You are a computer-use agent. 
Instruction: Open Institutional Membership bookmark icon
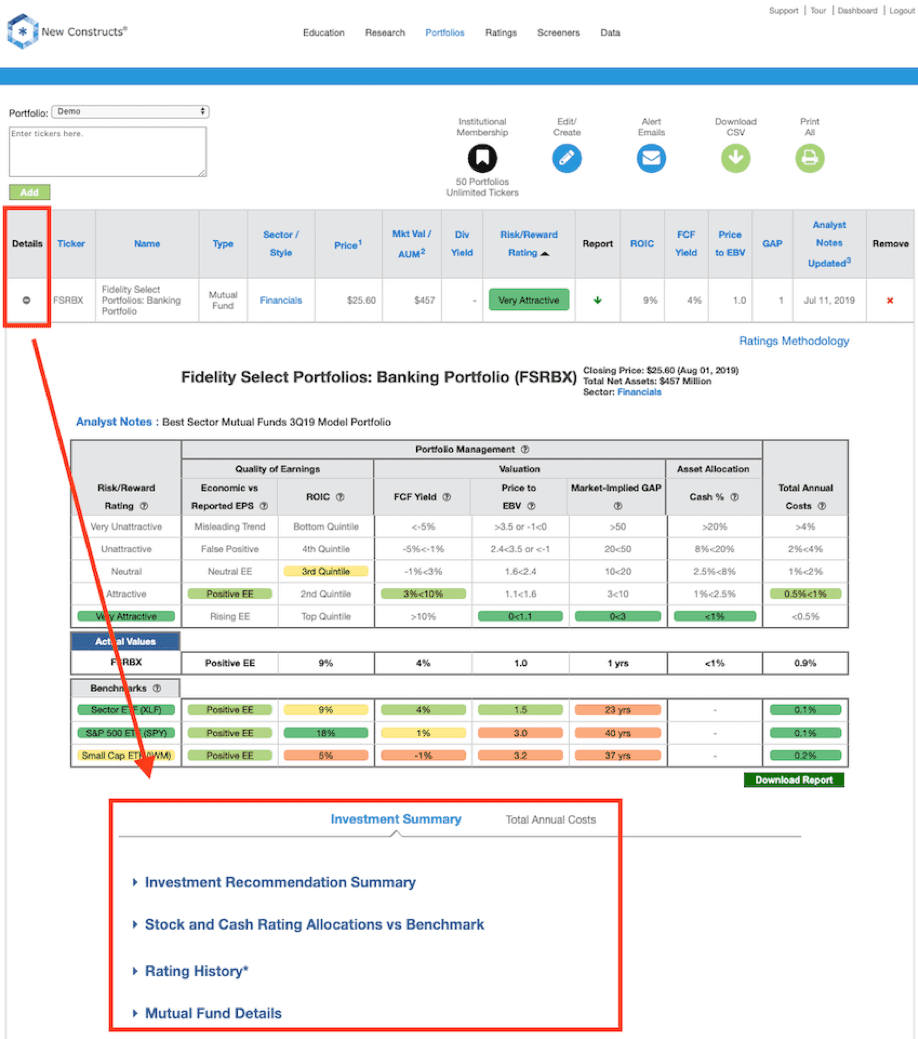point(482,158)
